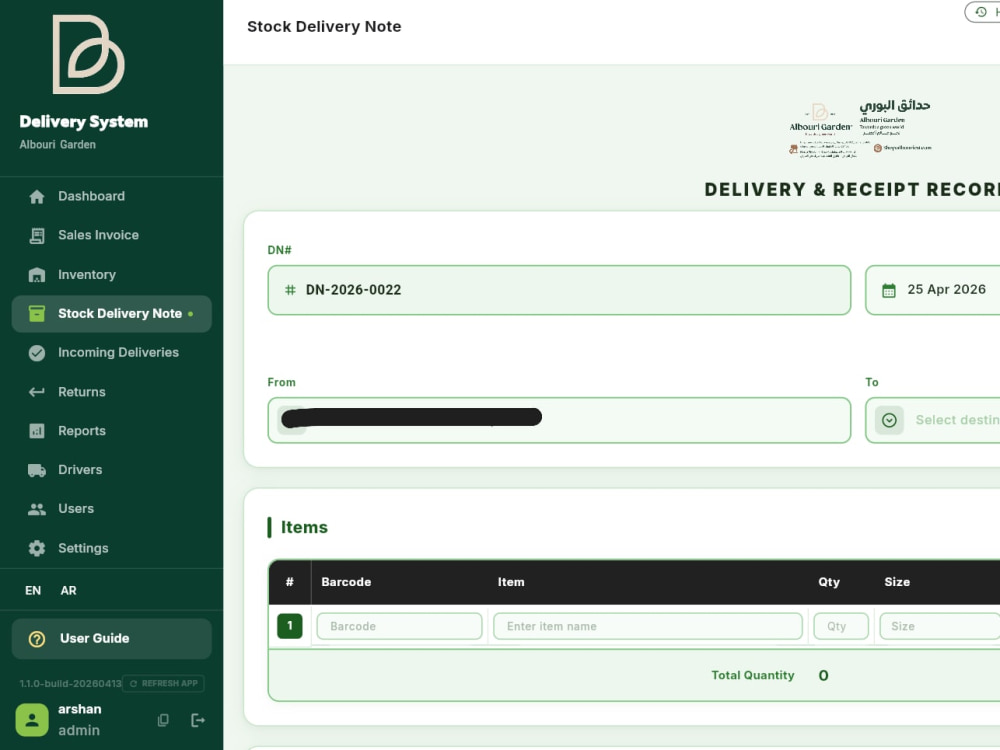Click the Reports chart icon
The height and width of the screenshot is (750, 1000).
click(37, 431)
